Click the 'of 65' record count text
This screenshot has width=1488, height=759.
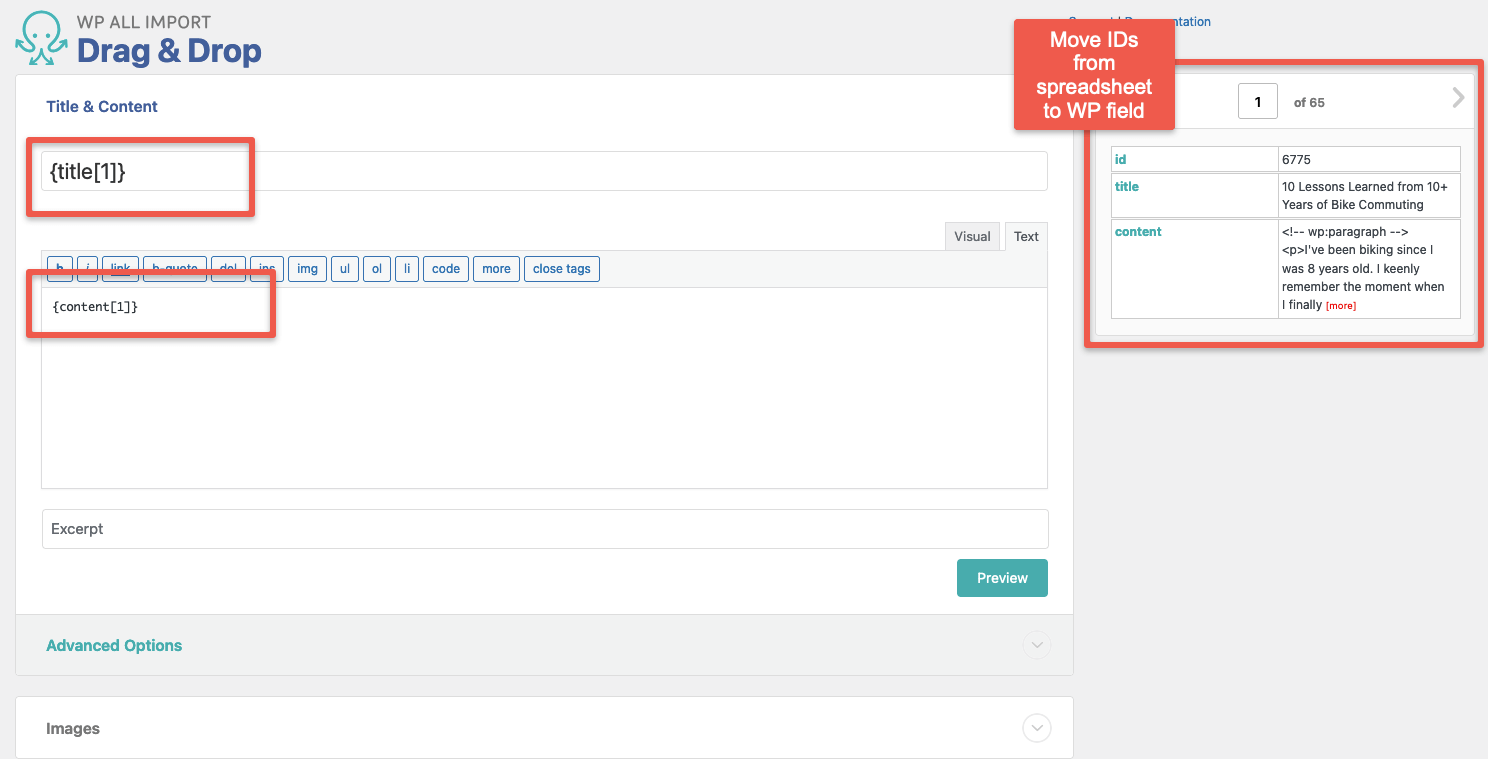(1309, 103)
